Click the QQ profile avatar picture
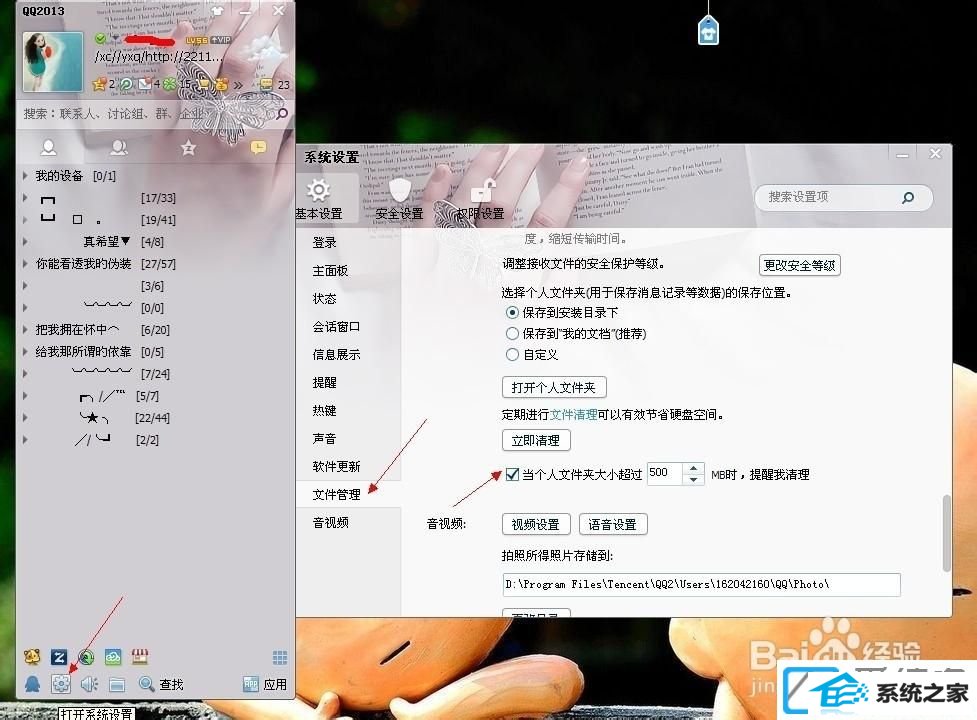 [x=52, y=62]
